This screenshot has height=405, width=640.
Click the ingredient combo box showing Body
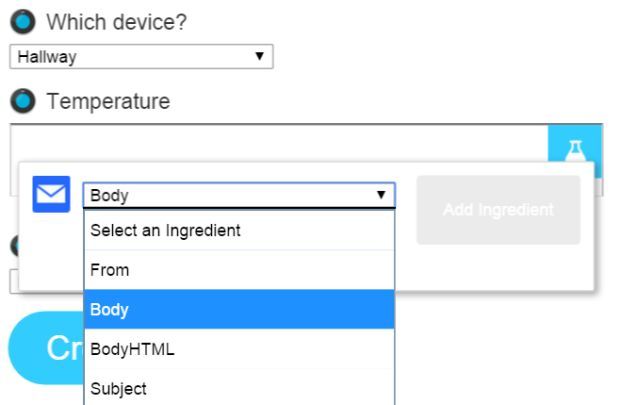238,195
